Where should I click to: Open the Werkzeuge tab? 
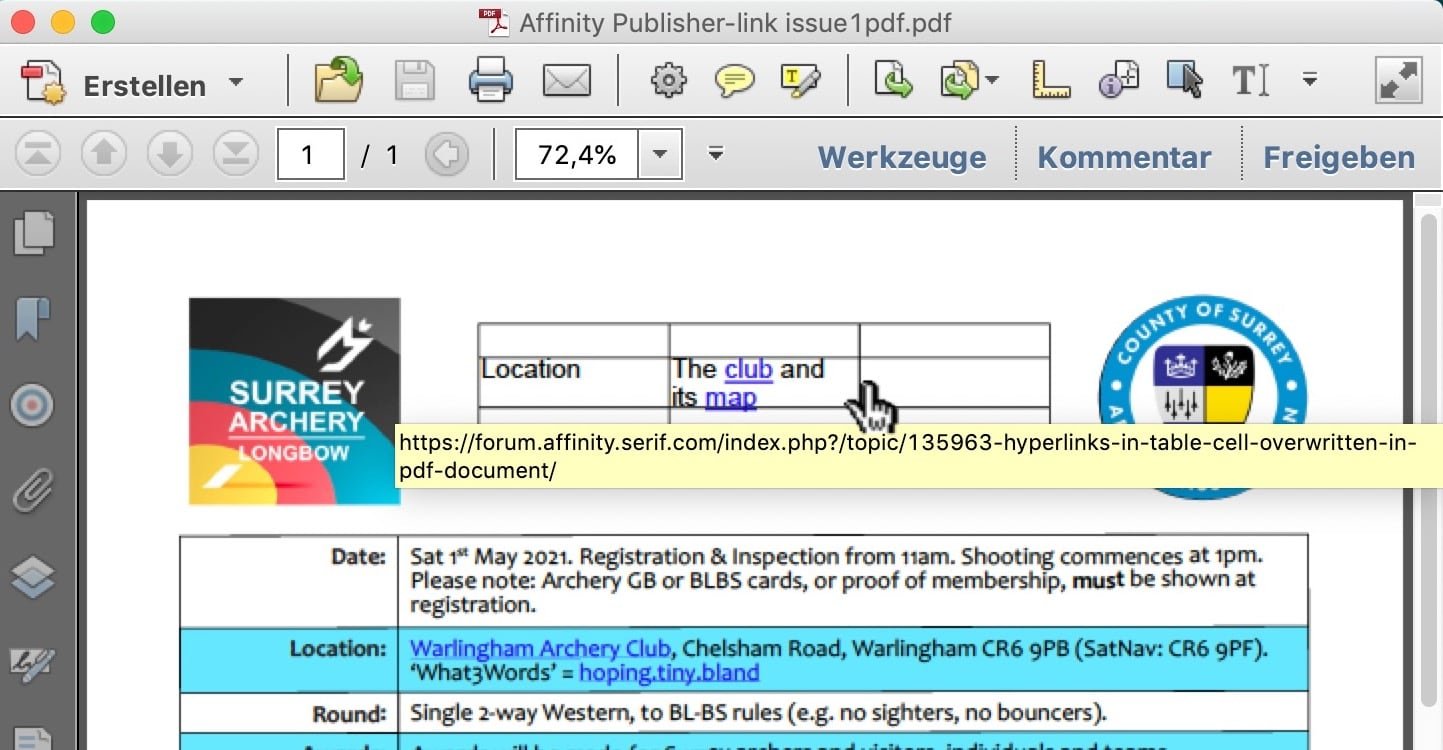(901, 156)
